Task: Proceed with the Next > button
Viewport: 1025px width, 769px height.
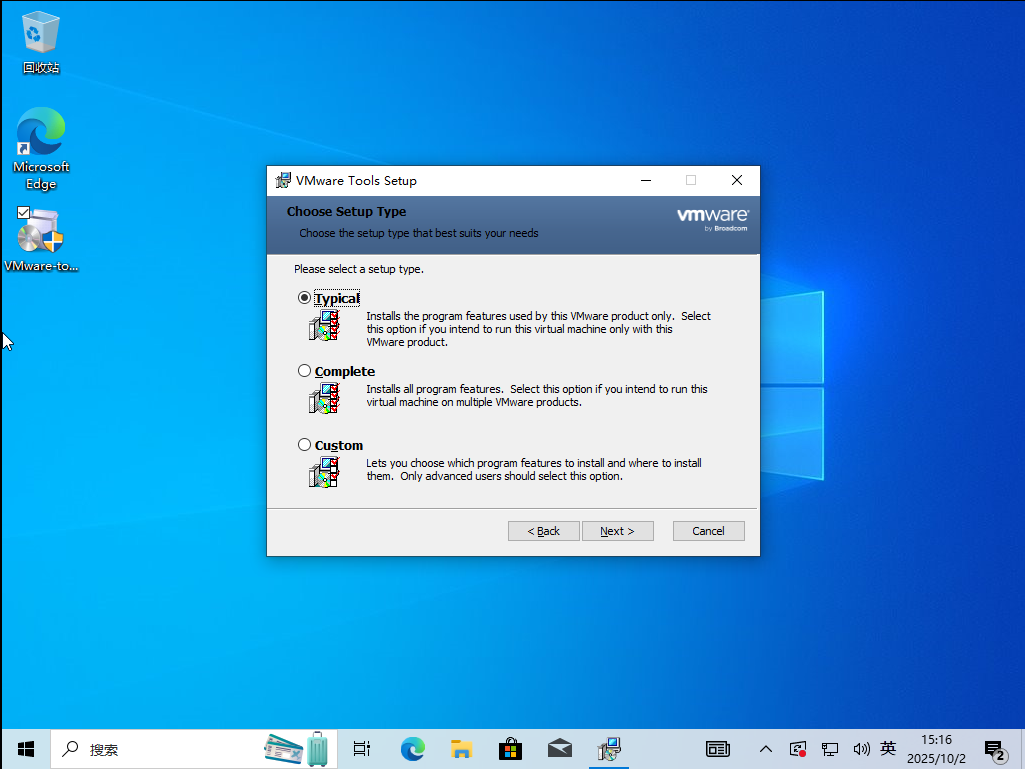Action: click(617, 531)
